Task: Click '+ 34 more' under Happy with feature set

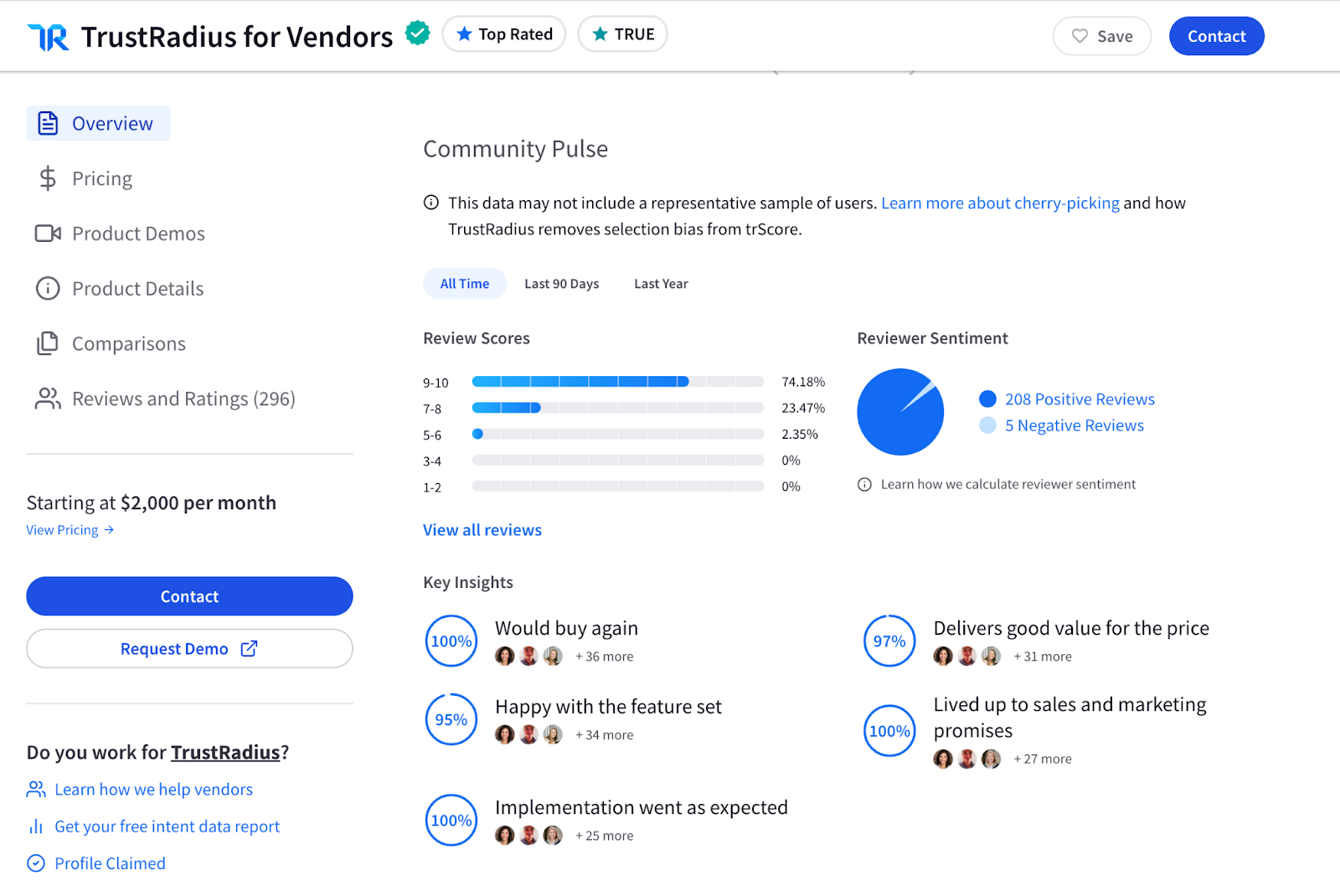Action: tap(604, 735)
